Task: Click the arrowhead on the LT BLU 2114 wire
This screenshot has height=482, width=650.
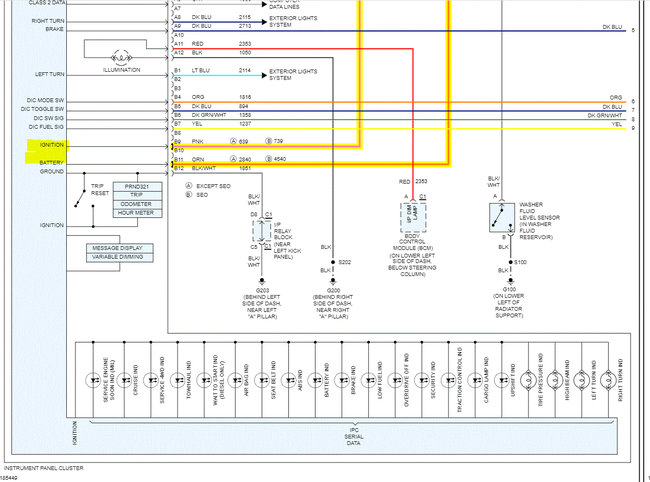Action: (264, 75)
